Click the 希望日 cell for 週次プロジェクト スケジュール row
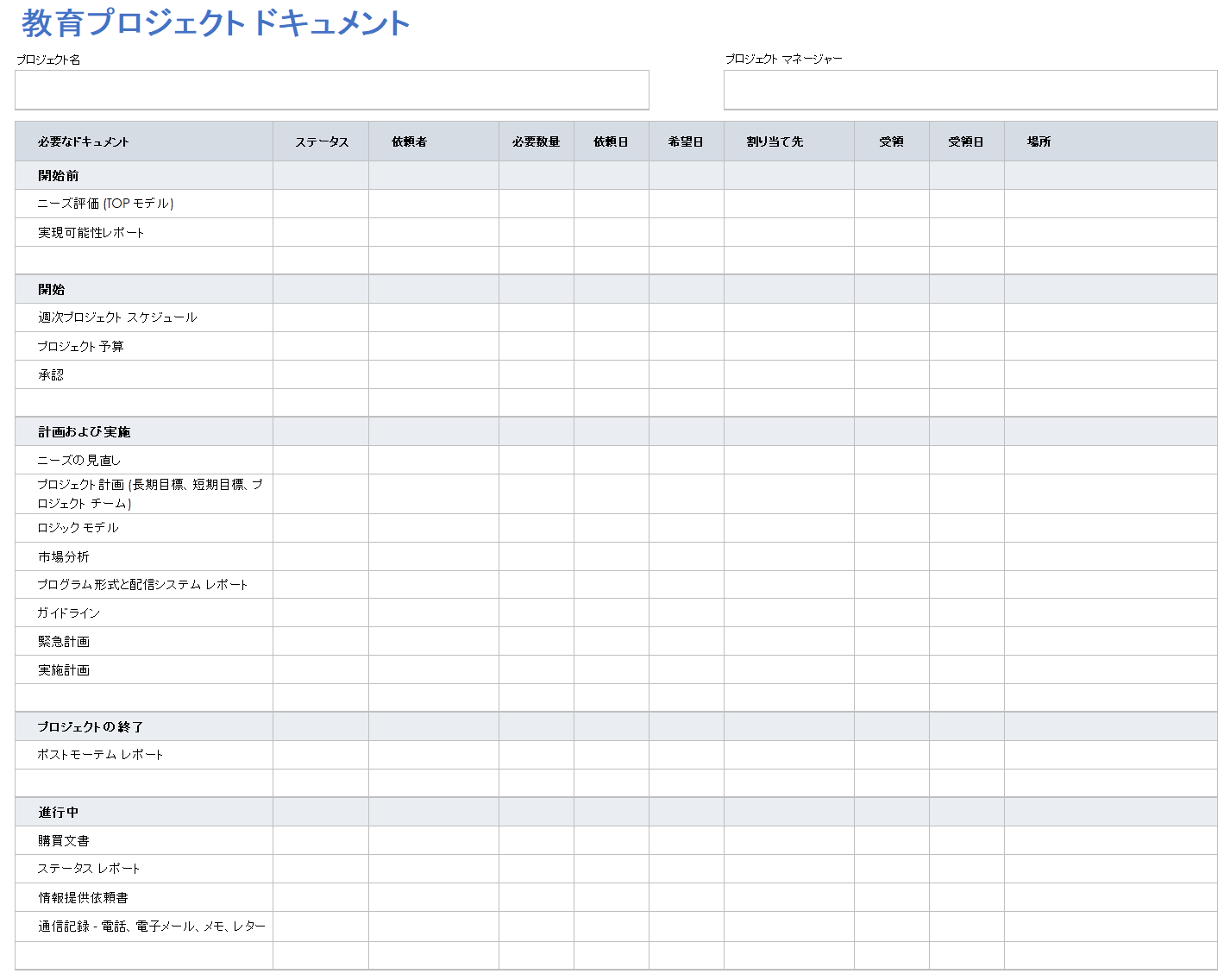Viewport: 1230px width, 980px height. (687, 317)
